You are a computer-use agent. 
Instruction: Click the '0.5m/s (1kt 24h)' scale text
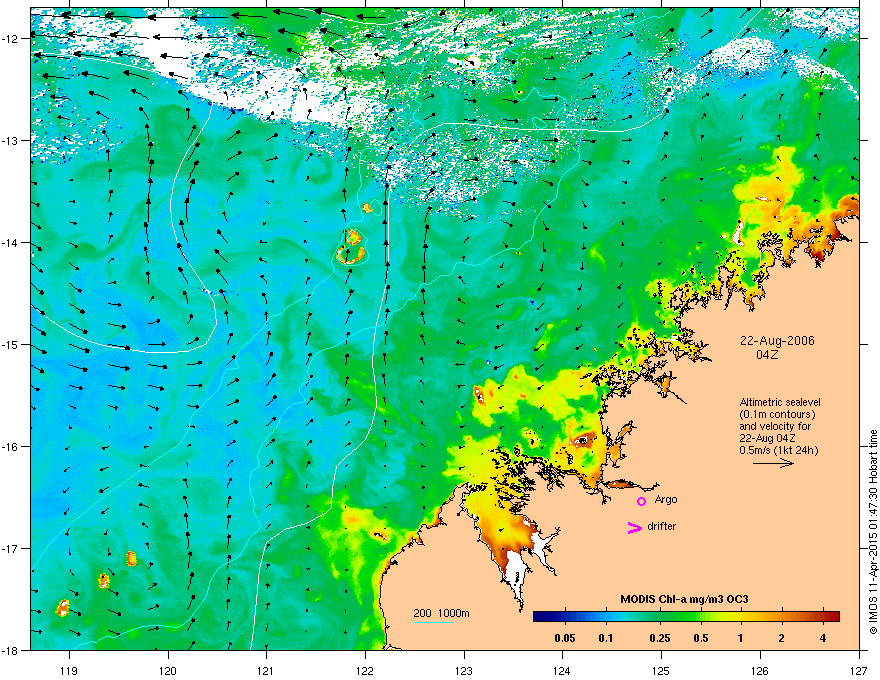point(779,451)
